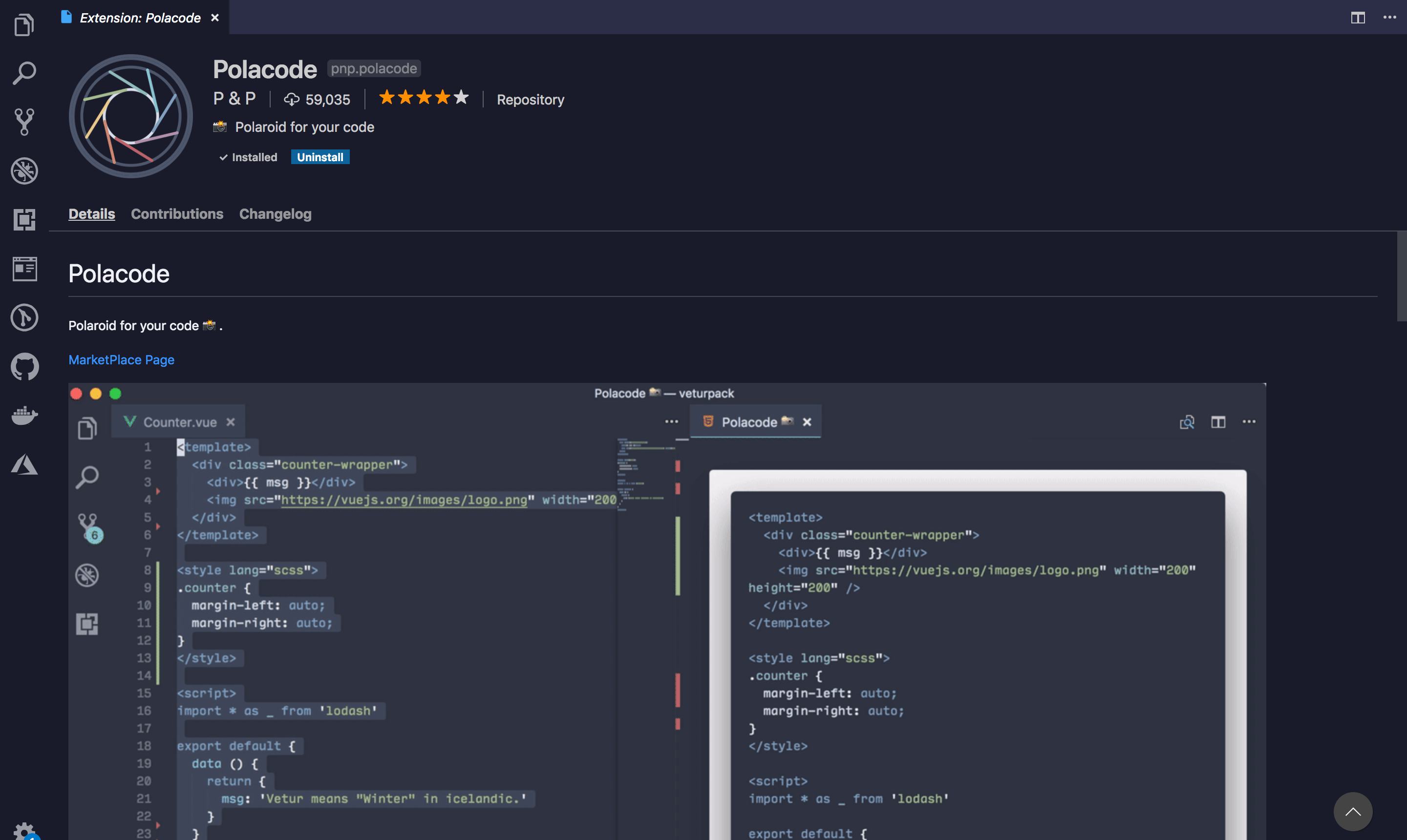Click the four-star rating stars
The width and height of the screenshot is (1407, 840).
(x=423, y=97)
